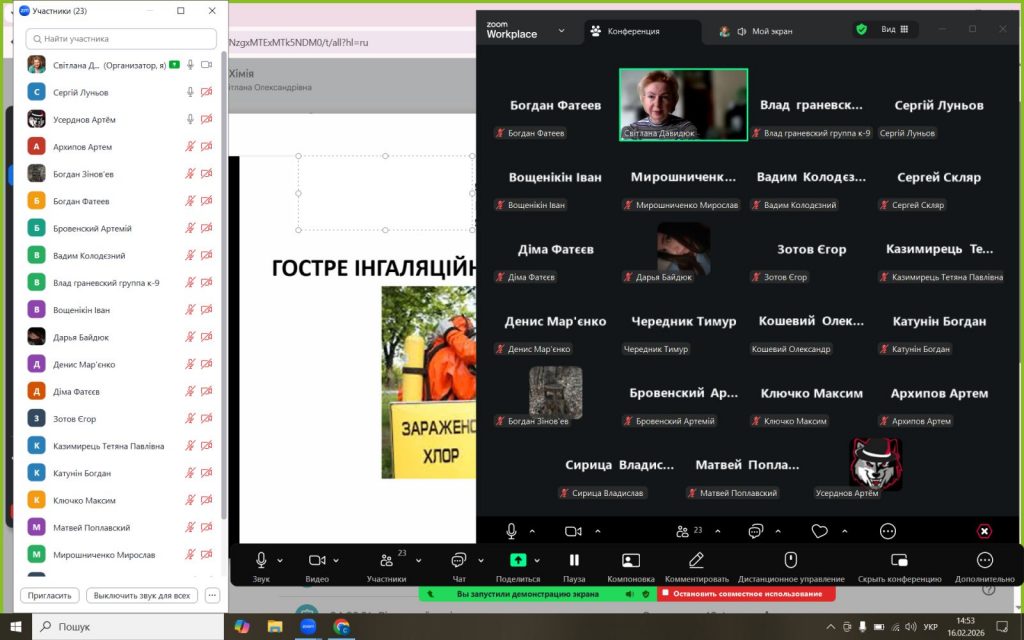Screen dimensions: 1024x640
Task: Open Дополнительно three-dots menu in share toolbar
Action: 984,561
